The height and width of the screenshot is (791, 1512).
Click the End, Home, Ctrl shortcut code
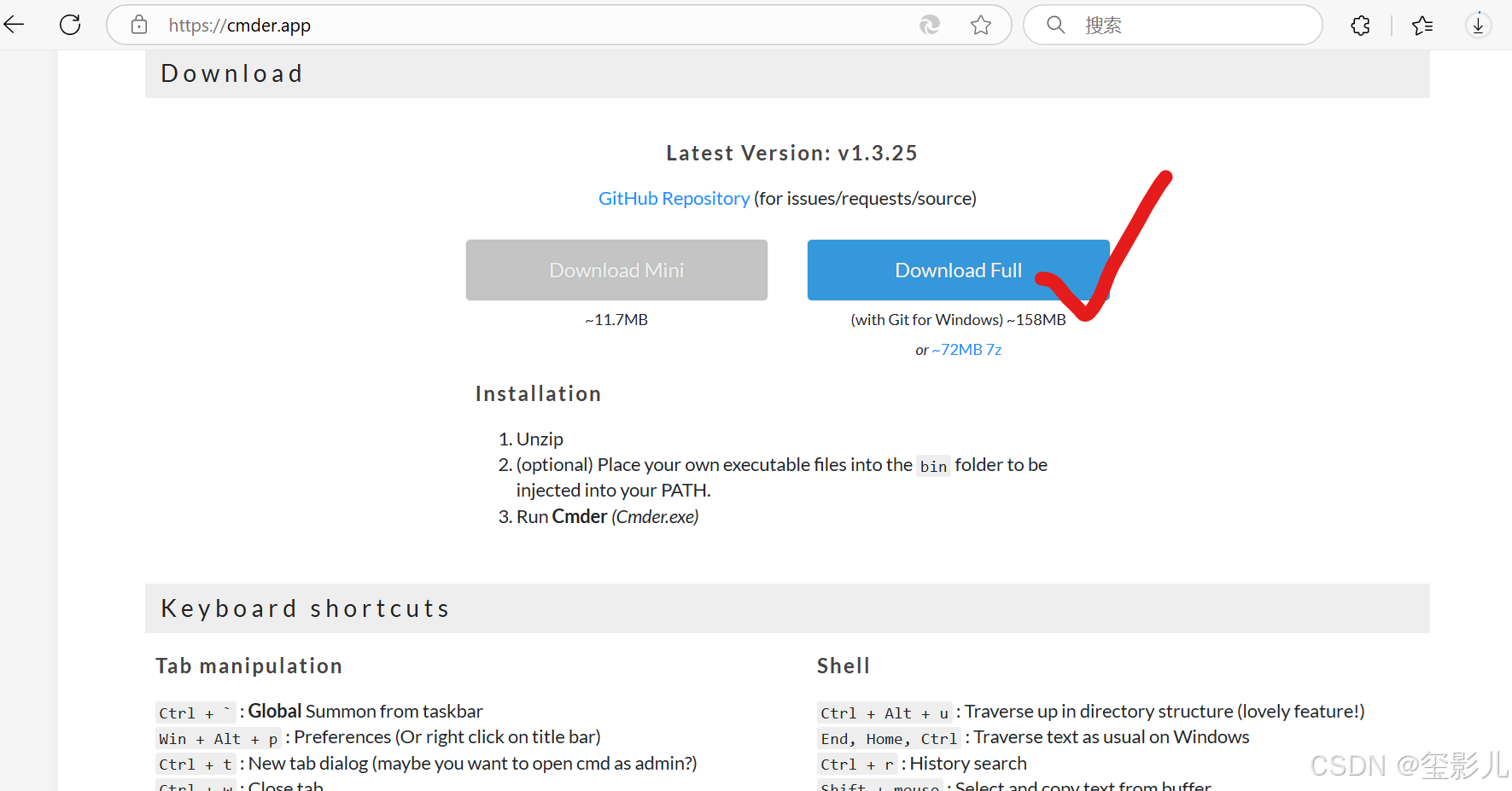[x=889, y=739]
